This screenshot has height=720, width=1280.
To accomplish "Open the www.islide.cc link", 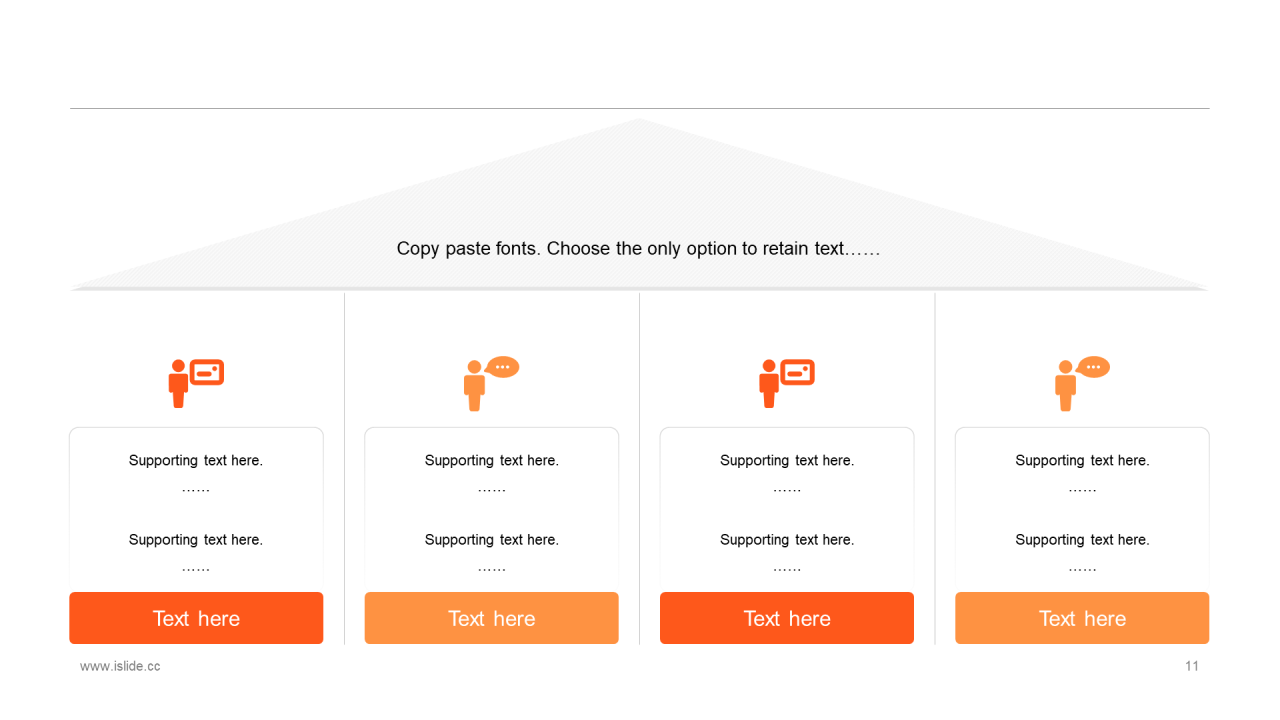I will click(120, 666).
